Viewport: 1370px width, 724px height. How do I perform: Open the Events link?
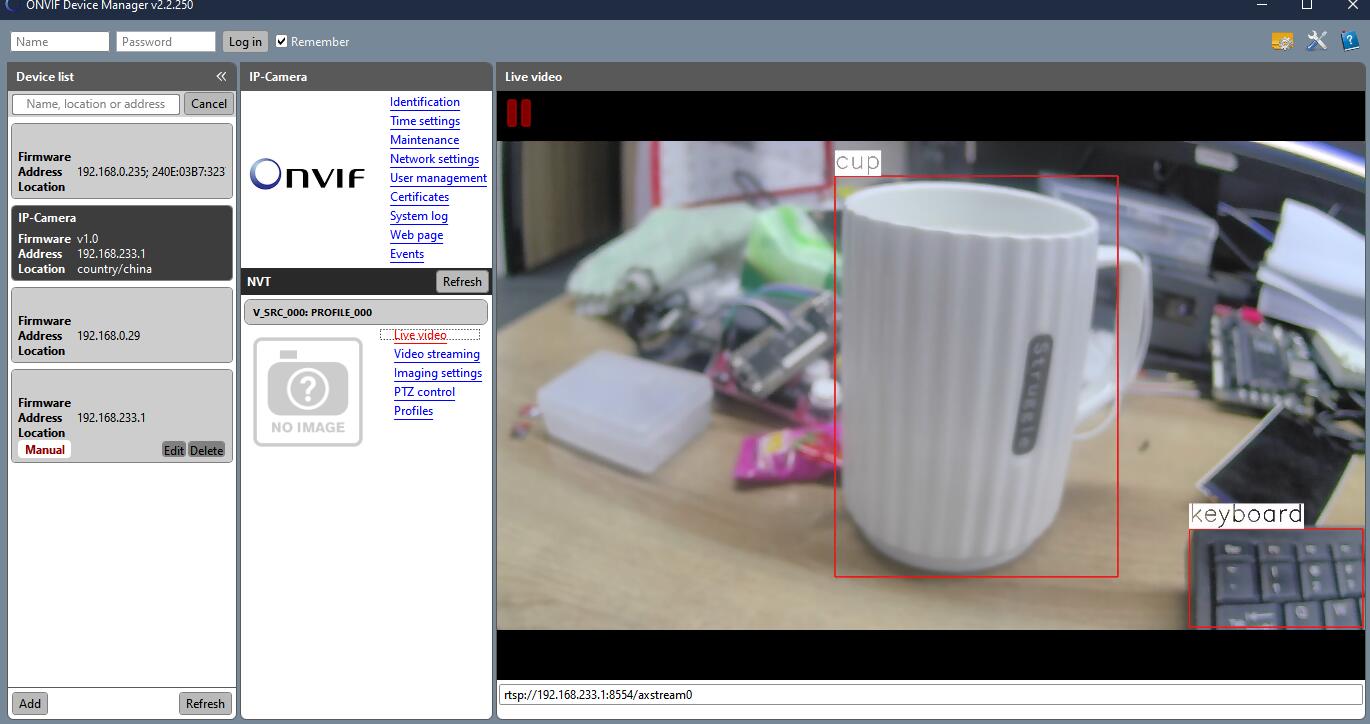[407, 254]
